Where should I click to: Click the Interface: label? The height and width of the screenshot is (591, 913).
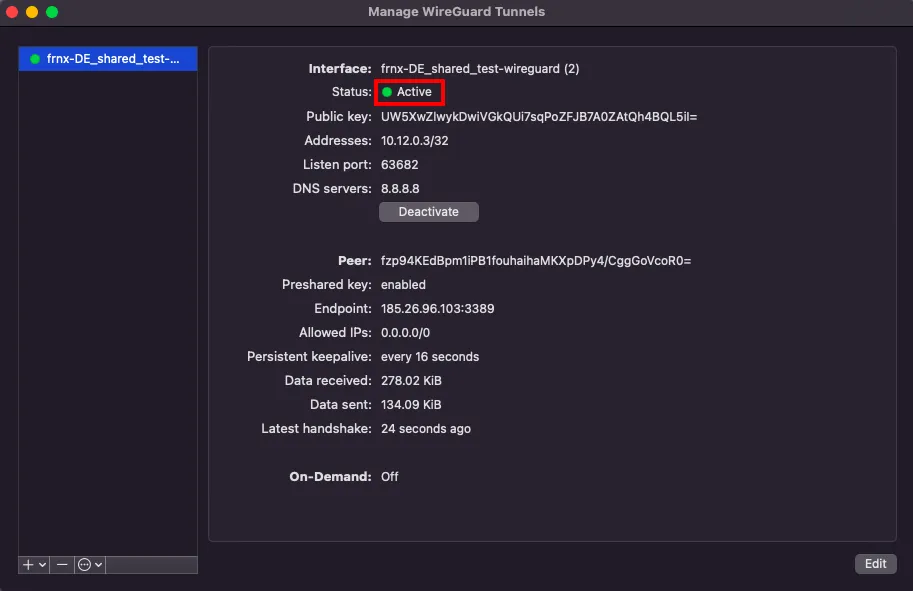pos(339,69)
